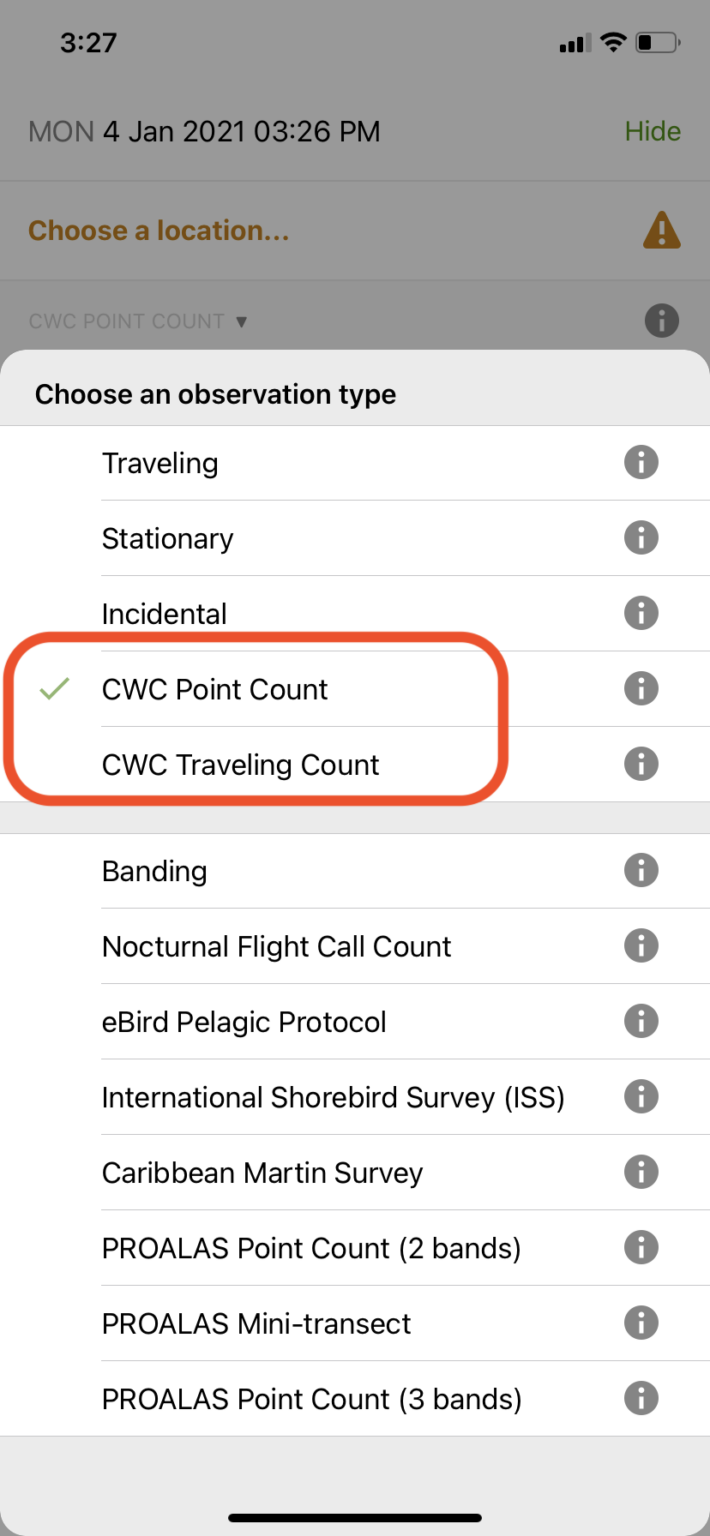Show info for Nocturnal Flight Call Count
Screen dimensions: 710x1536
(641, 946)
